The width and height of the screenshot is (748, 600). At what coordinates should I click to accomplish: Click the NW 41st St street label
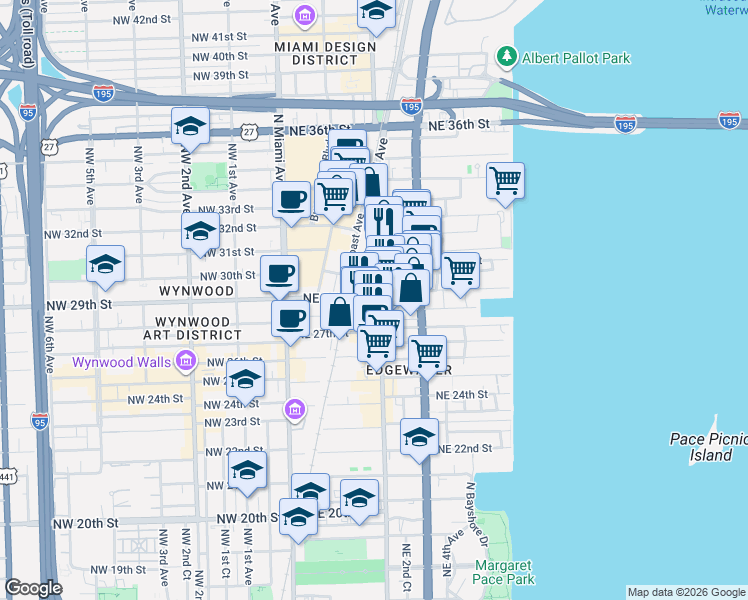coord(219,37)
